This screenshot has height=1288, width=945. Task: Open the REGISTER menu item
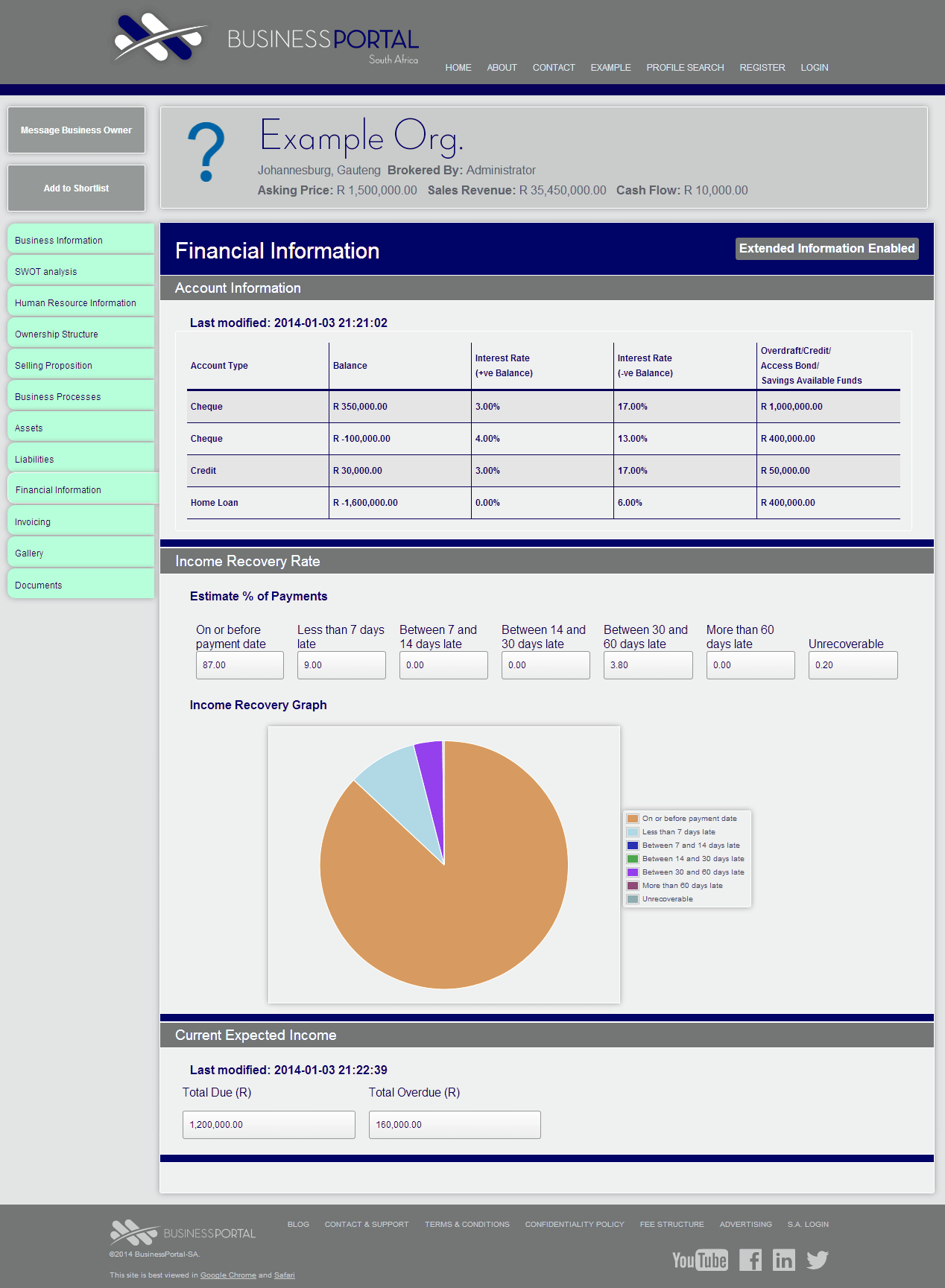pyautogui.click(x=762, y=68)
